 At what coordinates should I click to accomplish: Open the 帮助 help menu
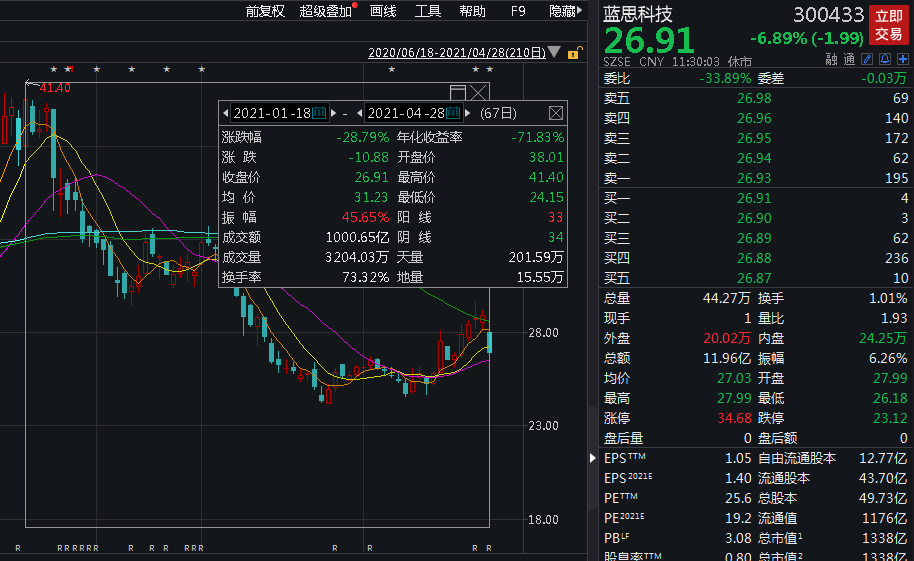(x=472, y=11)
